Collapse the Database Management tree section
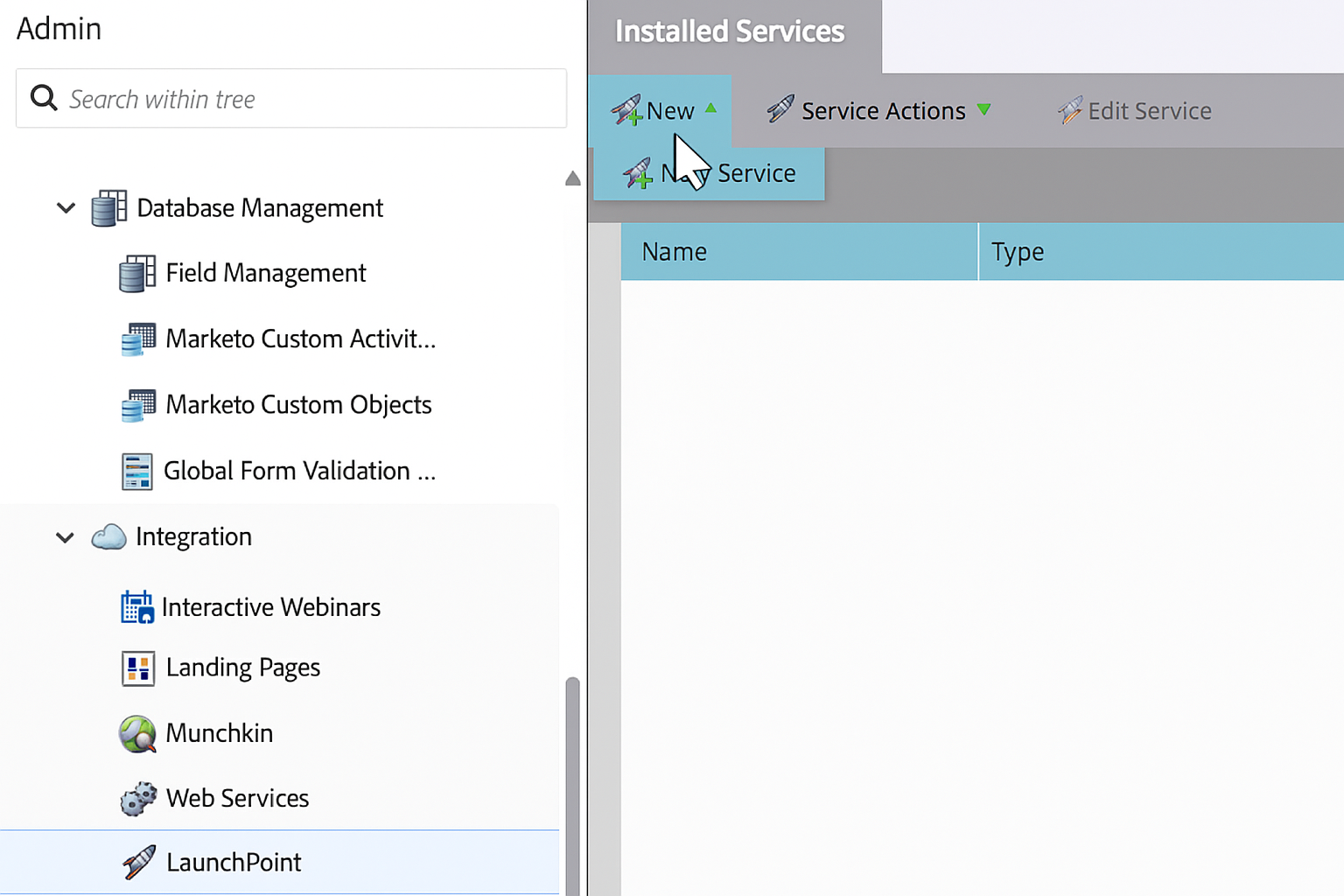Viewport: 1344px width, 896px height. tap(66, 207)
